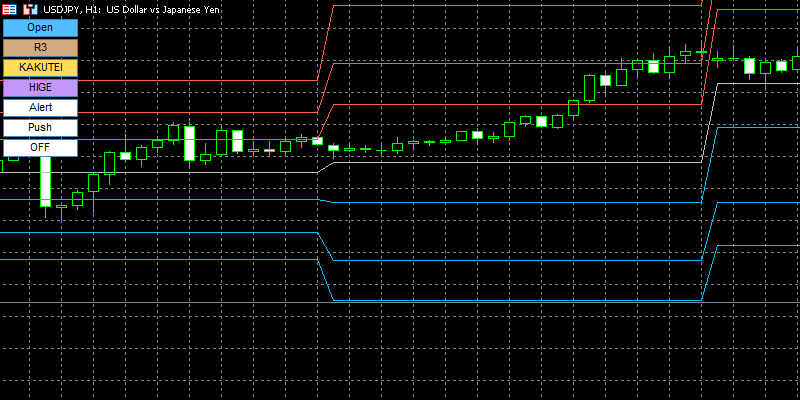Enable the Push notification button
Image resolution: width=800 pixels, height=400 pixels.
tap(40, 127)
